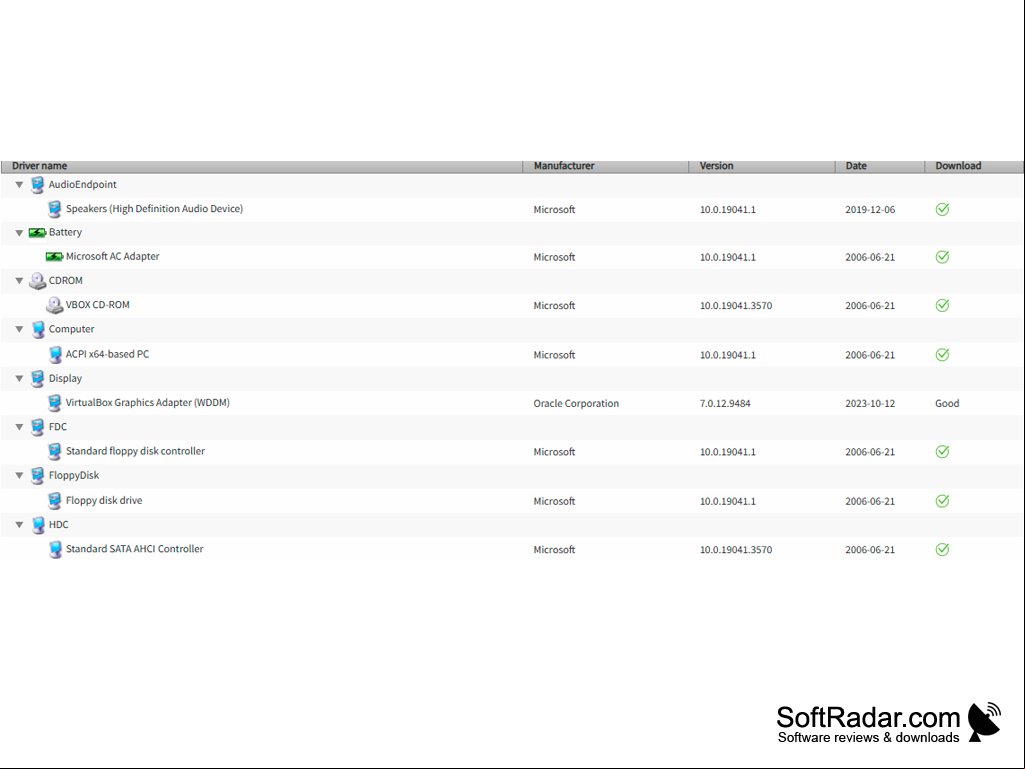Click Microsoft manufacturer in Floppy disk drive row
The image size is (1025, 769).
click(554, 502)
